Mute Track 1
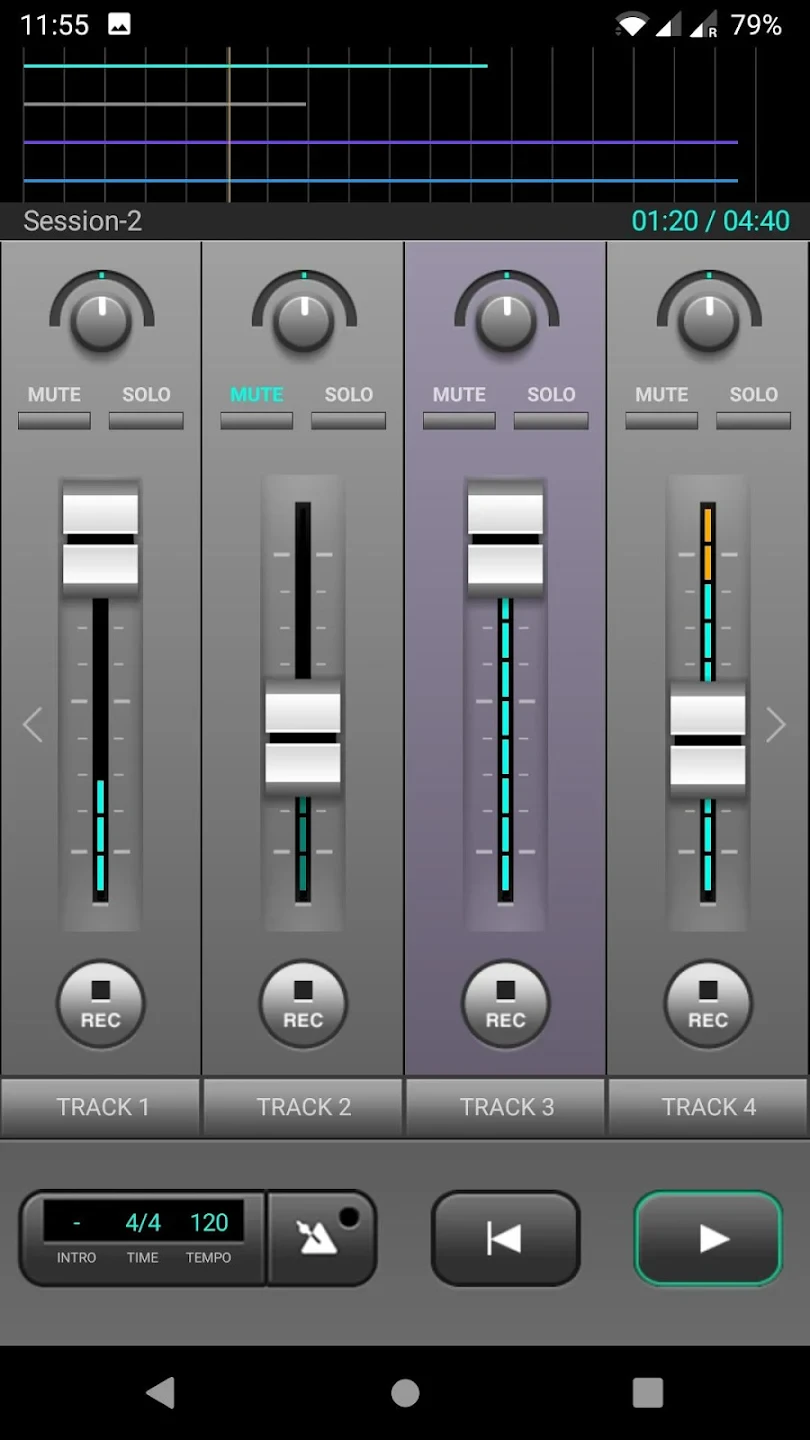 (x=55, y=420)
